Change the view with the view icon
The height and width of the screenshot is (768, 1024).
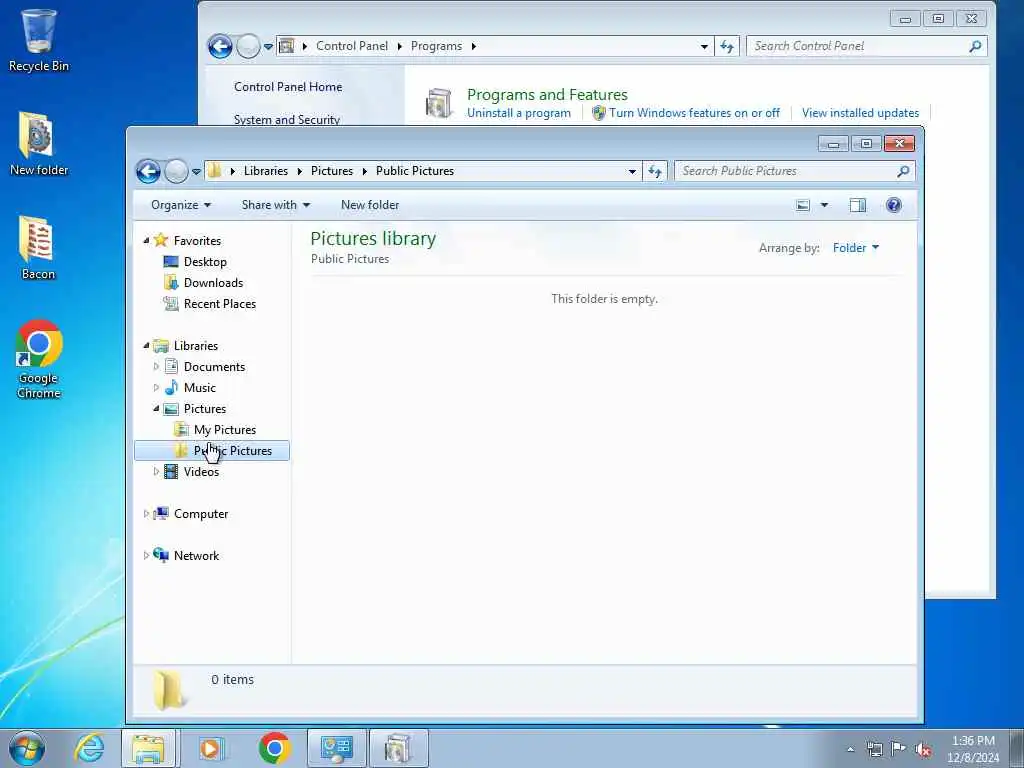803,205
